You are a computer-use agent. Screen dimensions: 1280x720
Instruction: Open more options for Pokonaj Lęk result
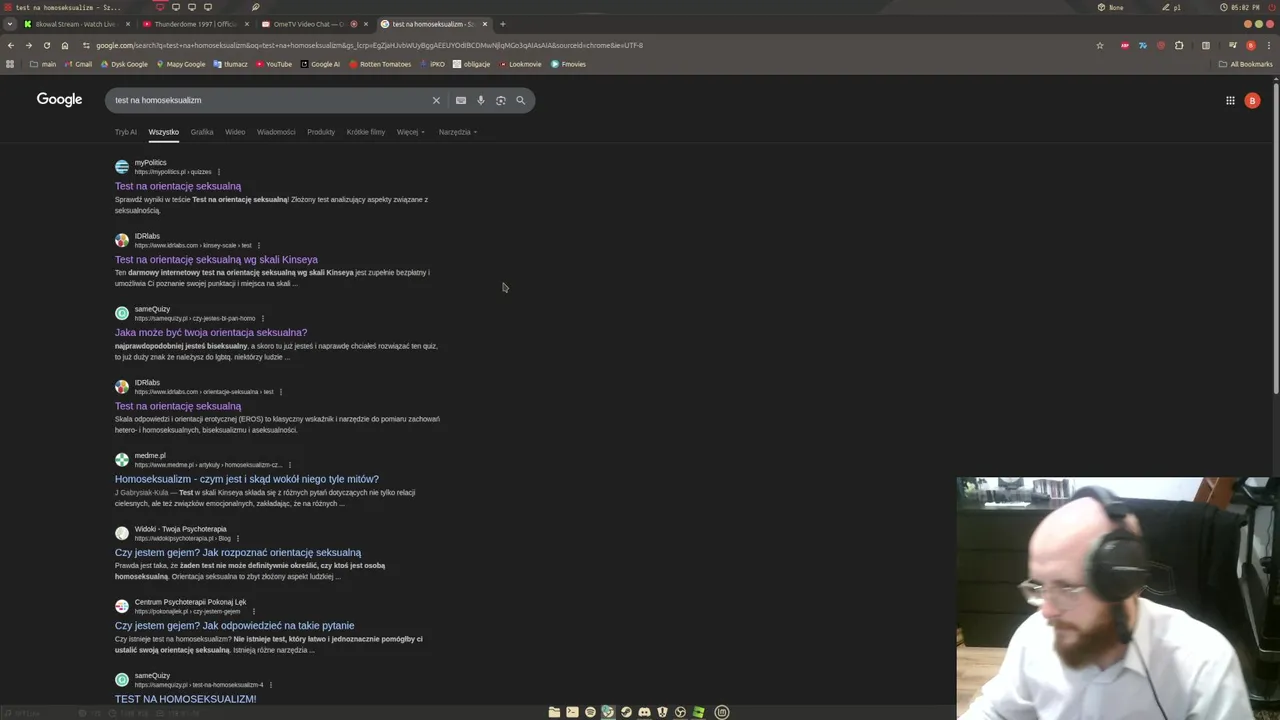coord(253,611)
